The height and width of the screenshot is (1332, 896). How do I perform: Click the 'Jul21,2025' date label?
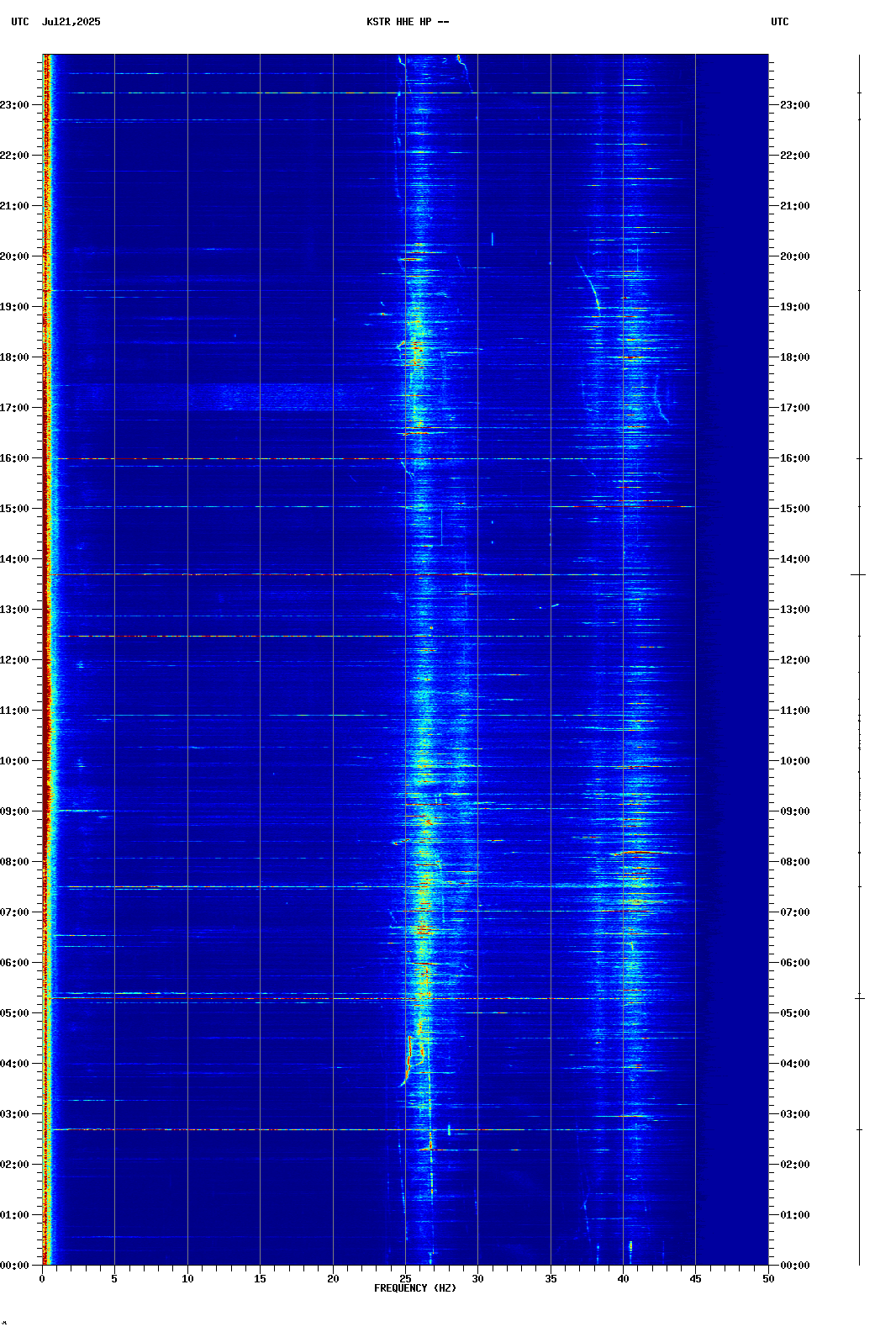71,22
